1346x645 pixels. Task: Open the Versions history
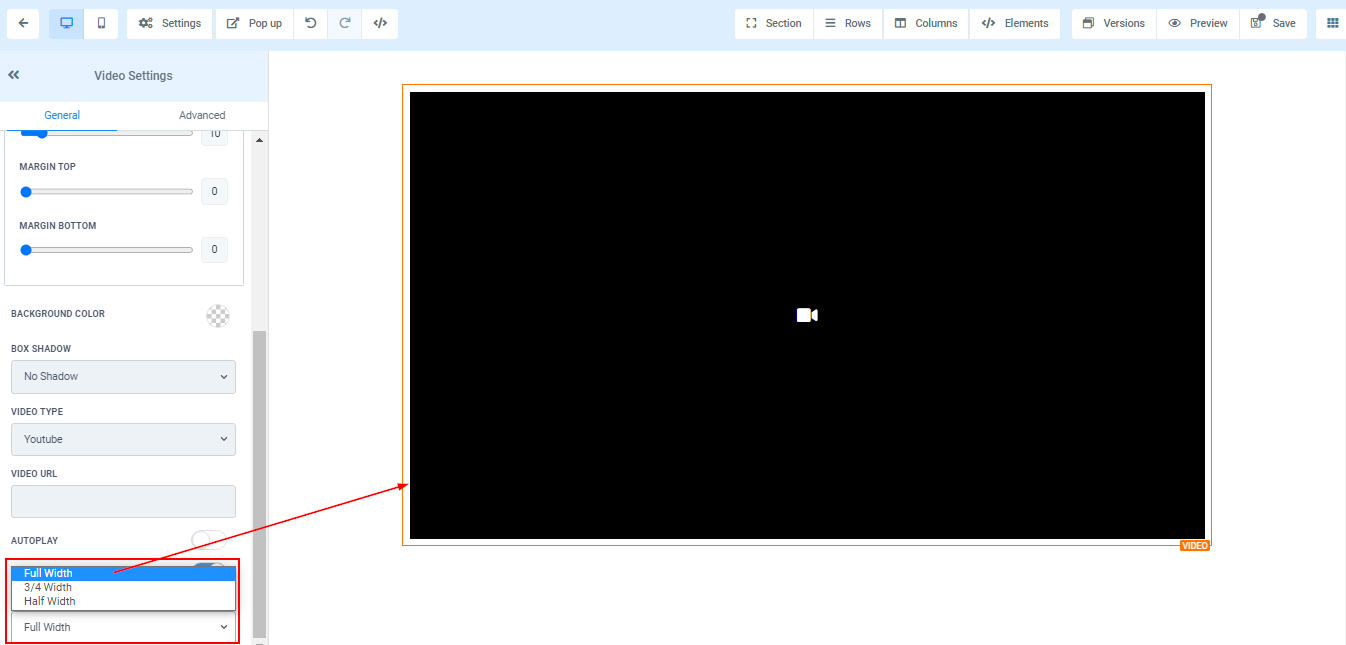(x=1114, y=24)
